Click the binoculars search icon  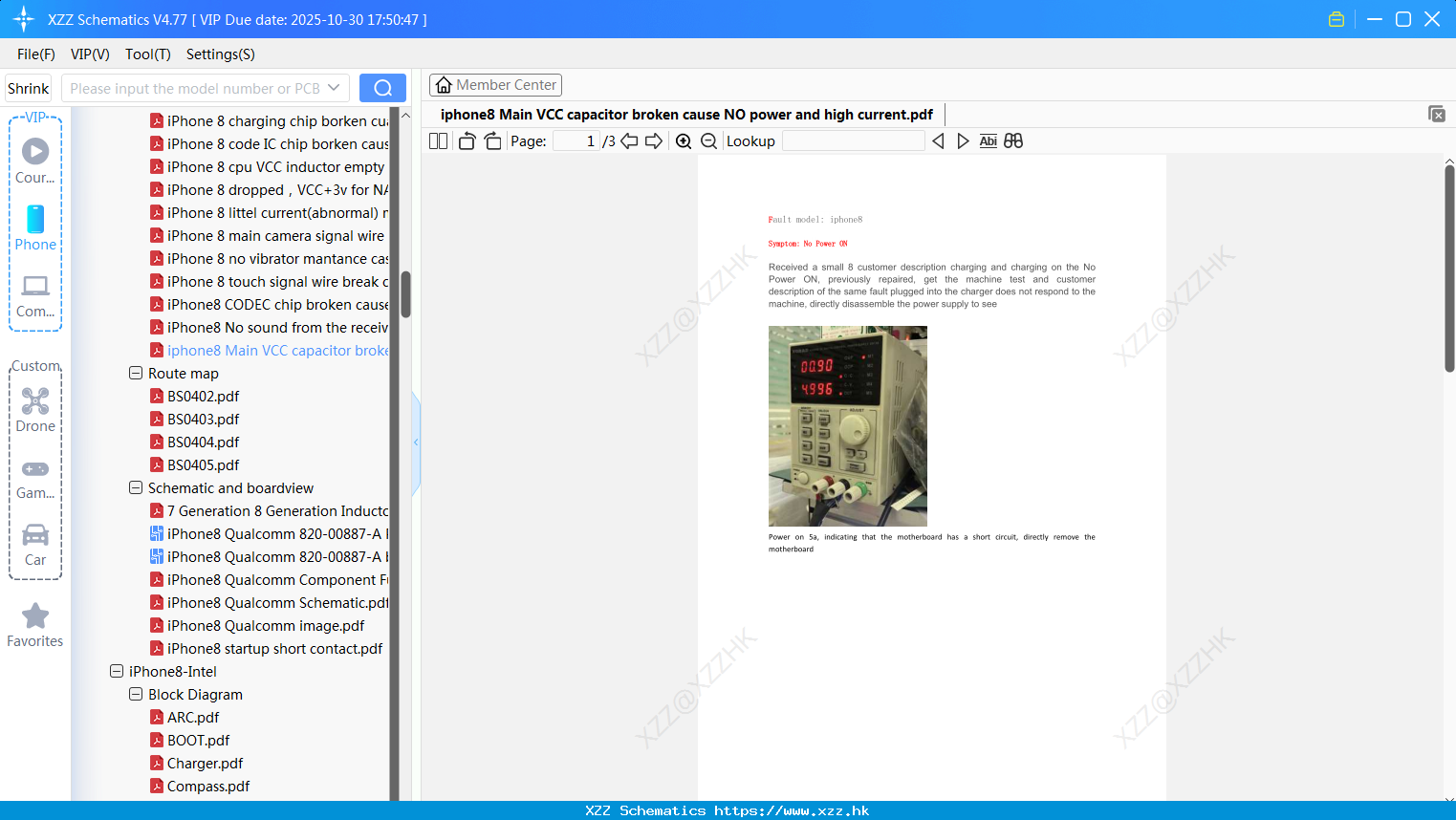1013,141
